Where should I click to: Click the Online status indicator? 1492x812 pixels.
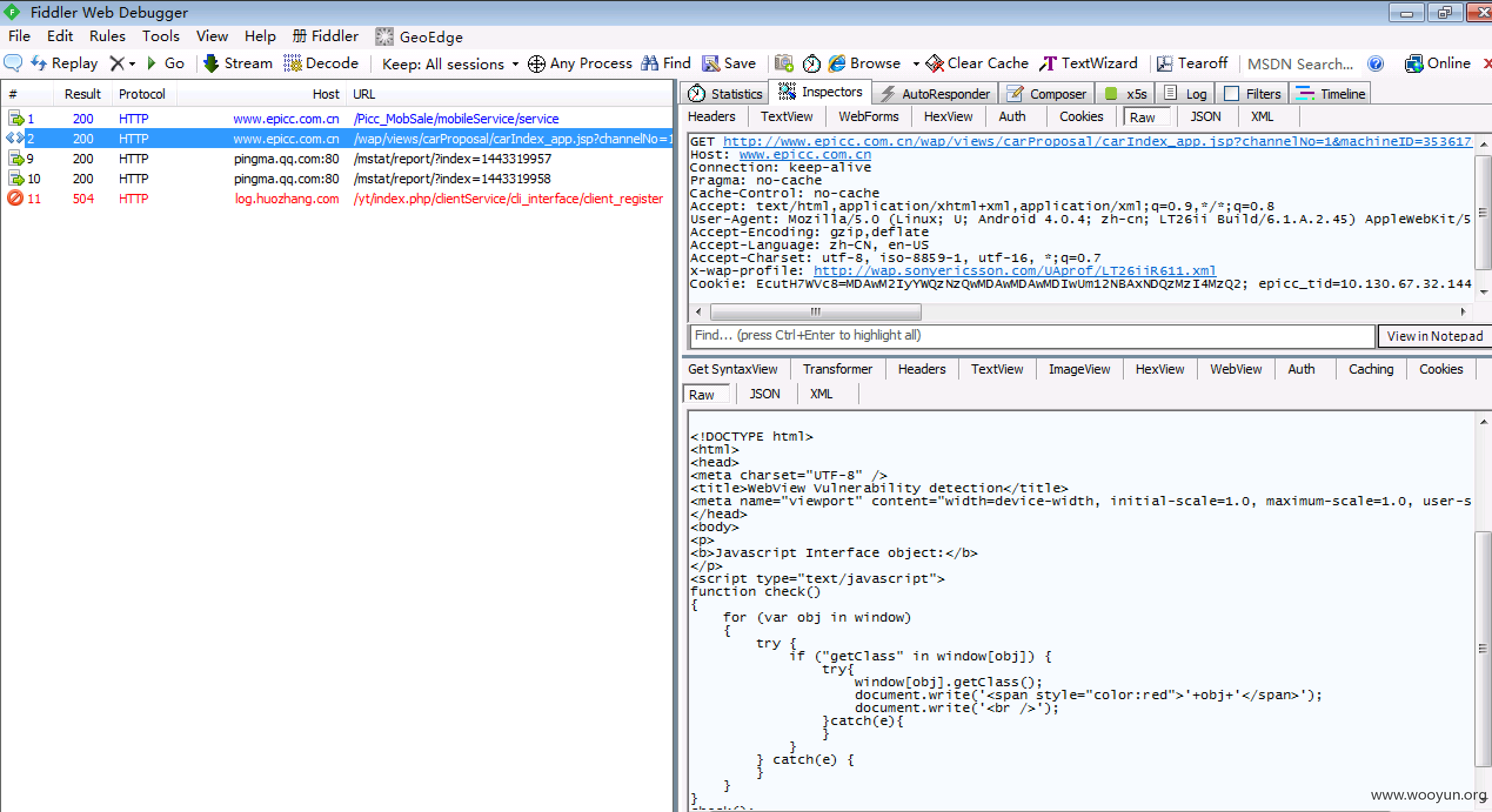click(x=1437, y=63)
